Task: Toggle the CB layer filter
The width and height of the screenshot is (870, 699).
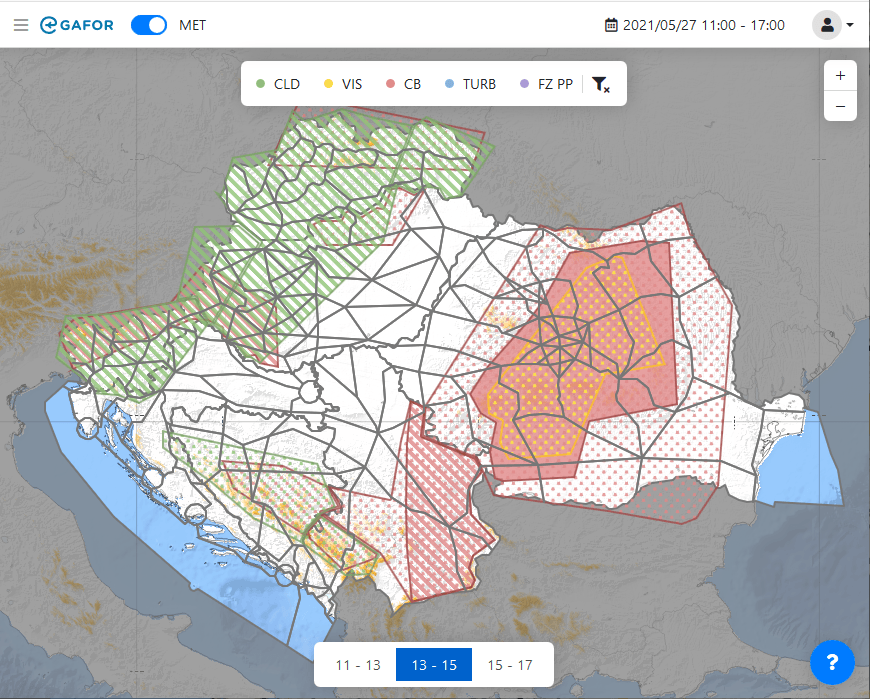Action: click(x=404, y=84)
